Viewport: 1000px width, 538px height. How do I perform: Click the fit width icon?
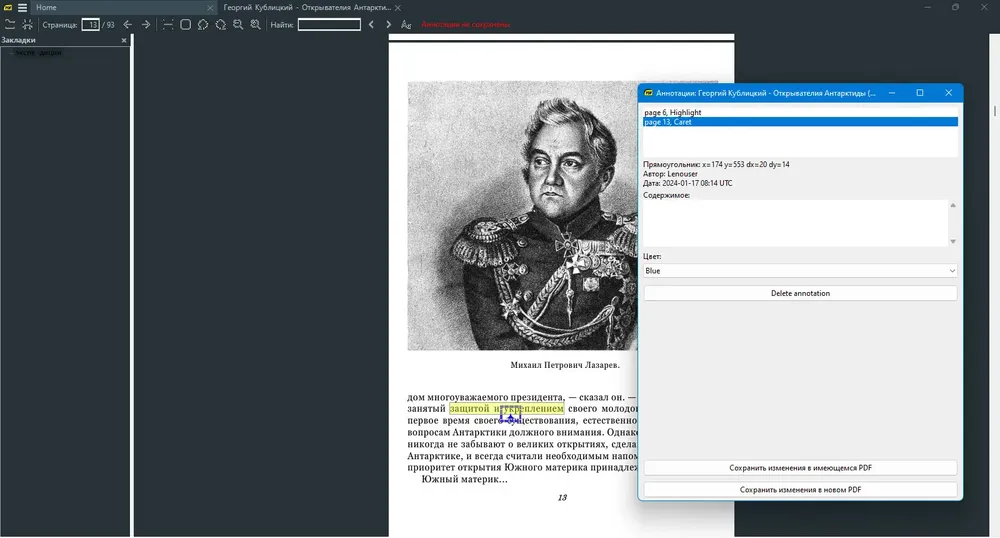click(168, 25)
